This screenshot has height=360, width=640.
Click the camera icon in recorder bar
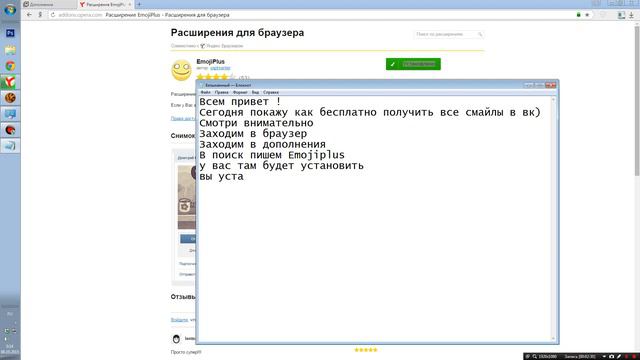(611, 356)
